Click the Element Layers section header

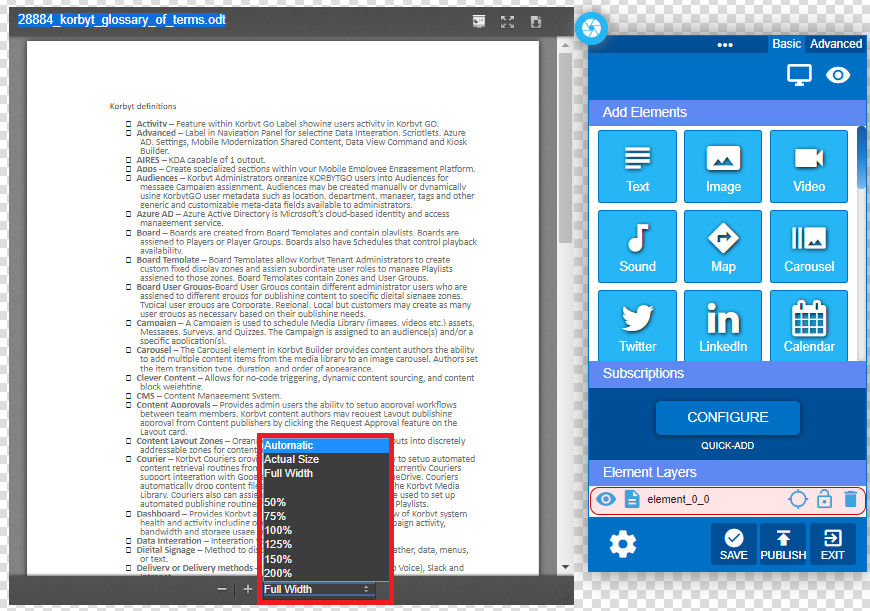[727, 472]
